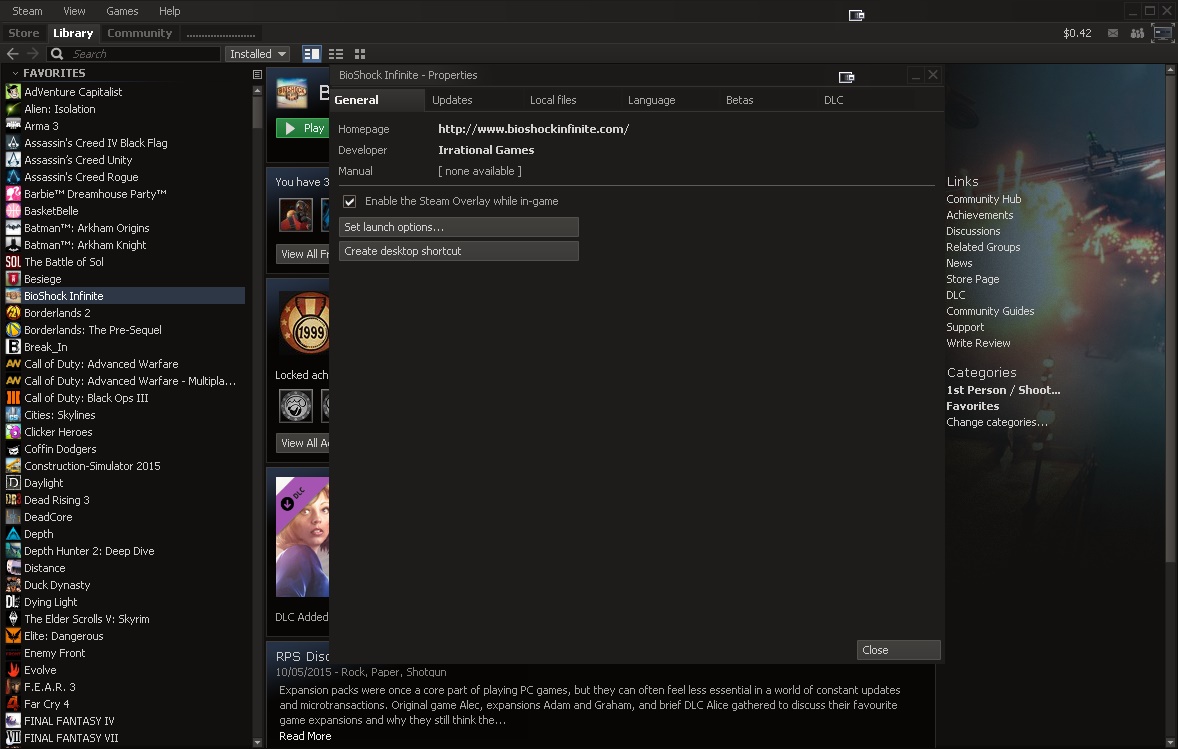Select Call of Duty: Black Ops III

pyautogui.click(x=86, y=398)
